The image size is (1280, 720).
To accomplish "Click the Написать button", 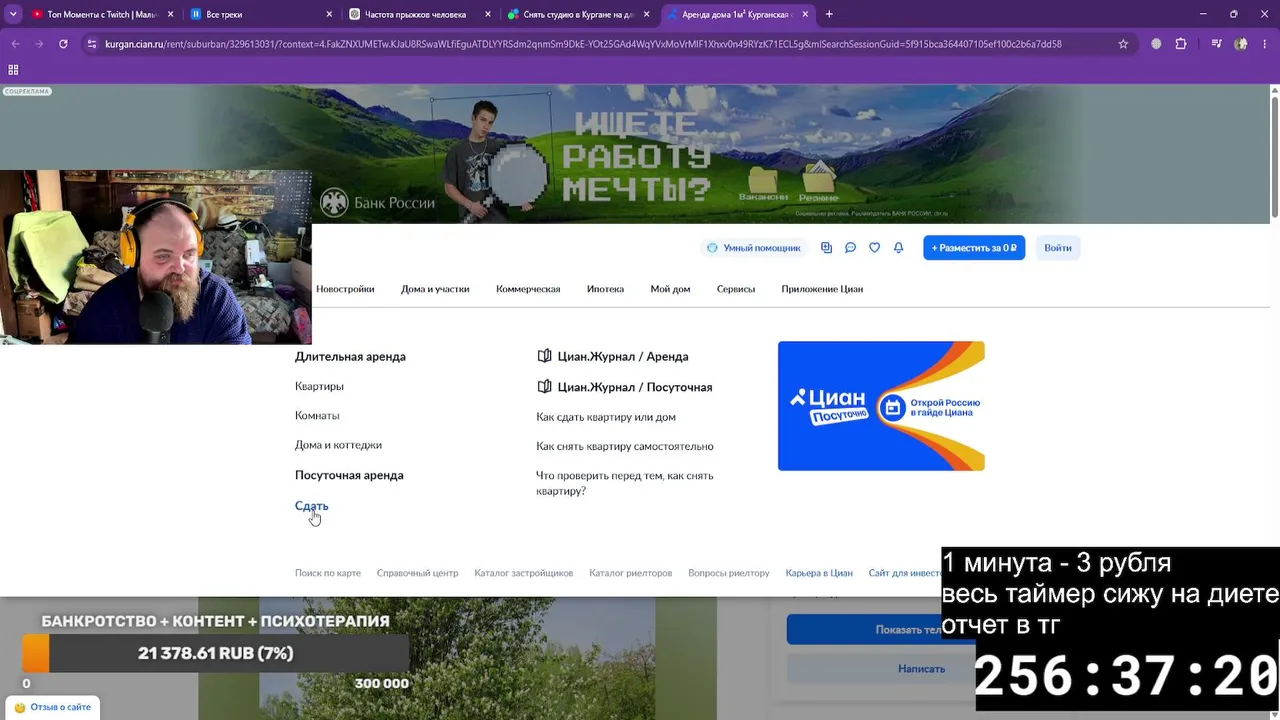I will [x=921, y=669].
